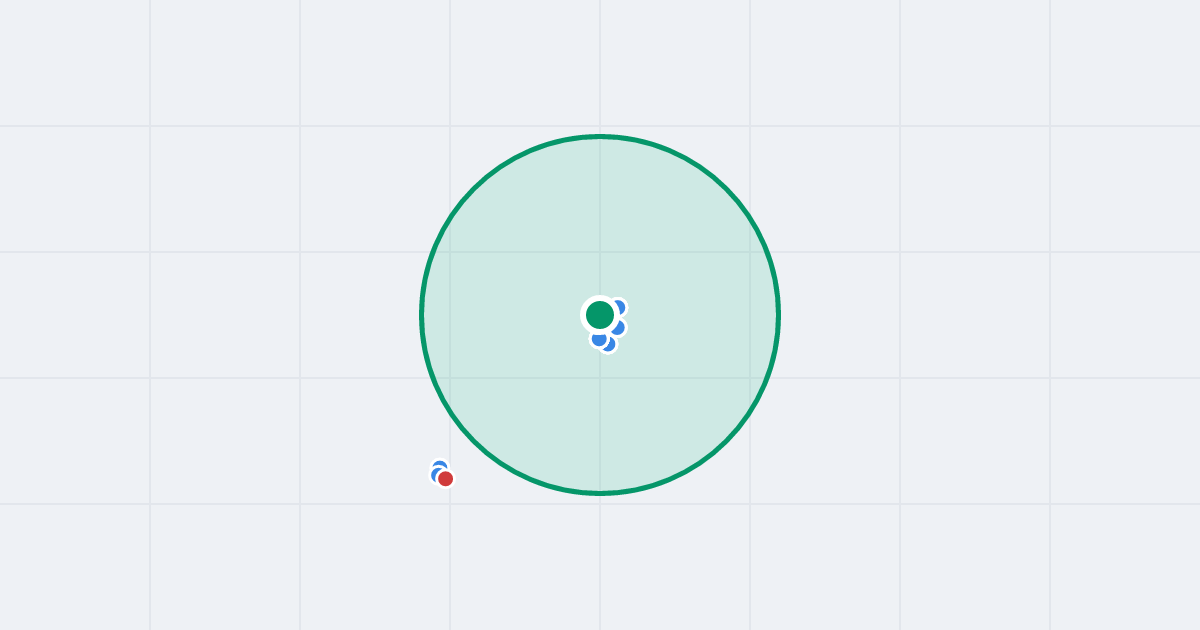
Task: Click the uppermost blue dot above red marker
Action: pyautogui.click(x=439, y=465)
